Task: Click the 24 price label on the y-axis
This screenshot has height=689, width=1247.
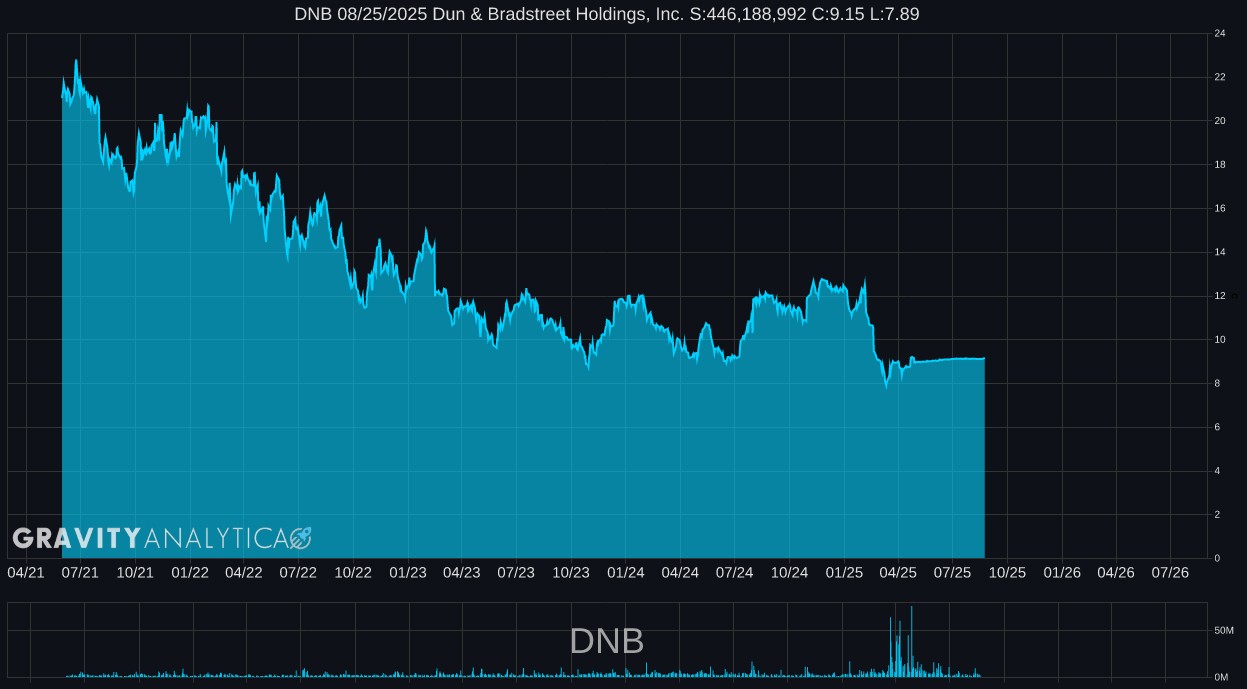Action: [1220, 34]
